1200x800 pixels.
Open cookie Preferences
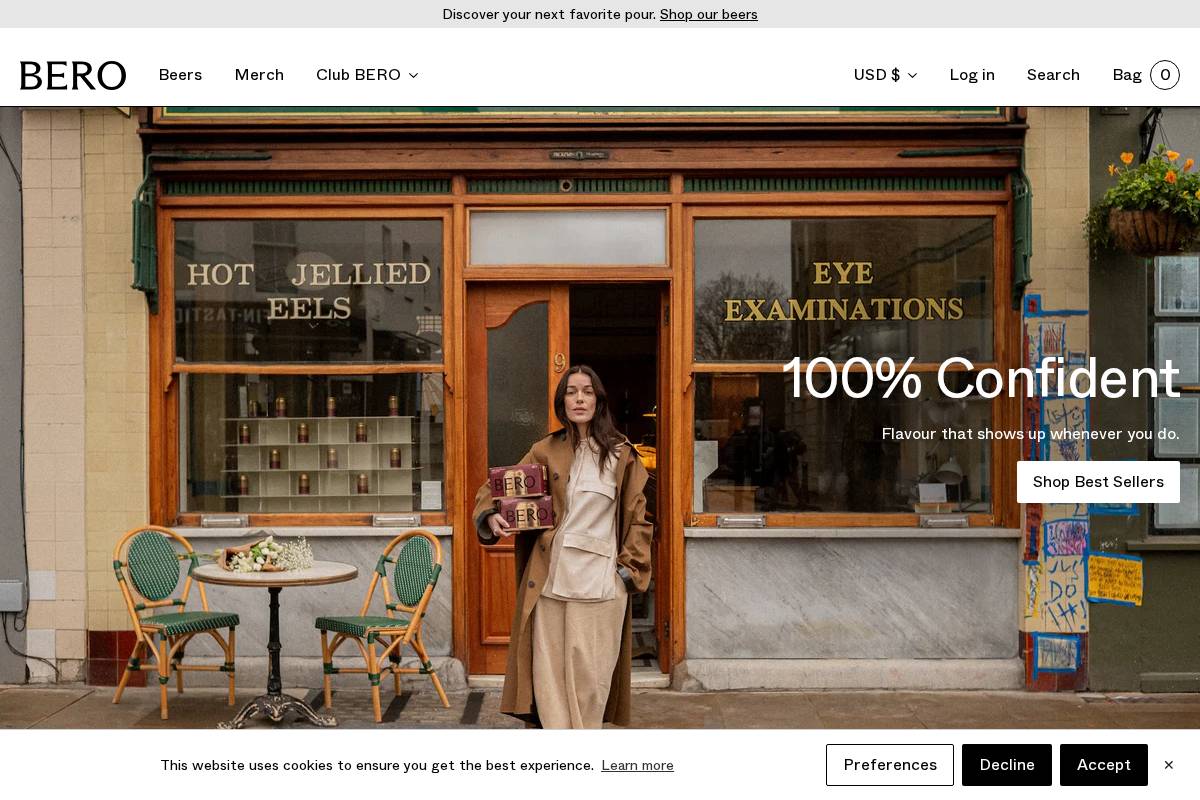pos(889,765)
